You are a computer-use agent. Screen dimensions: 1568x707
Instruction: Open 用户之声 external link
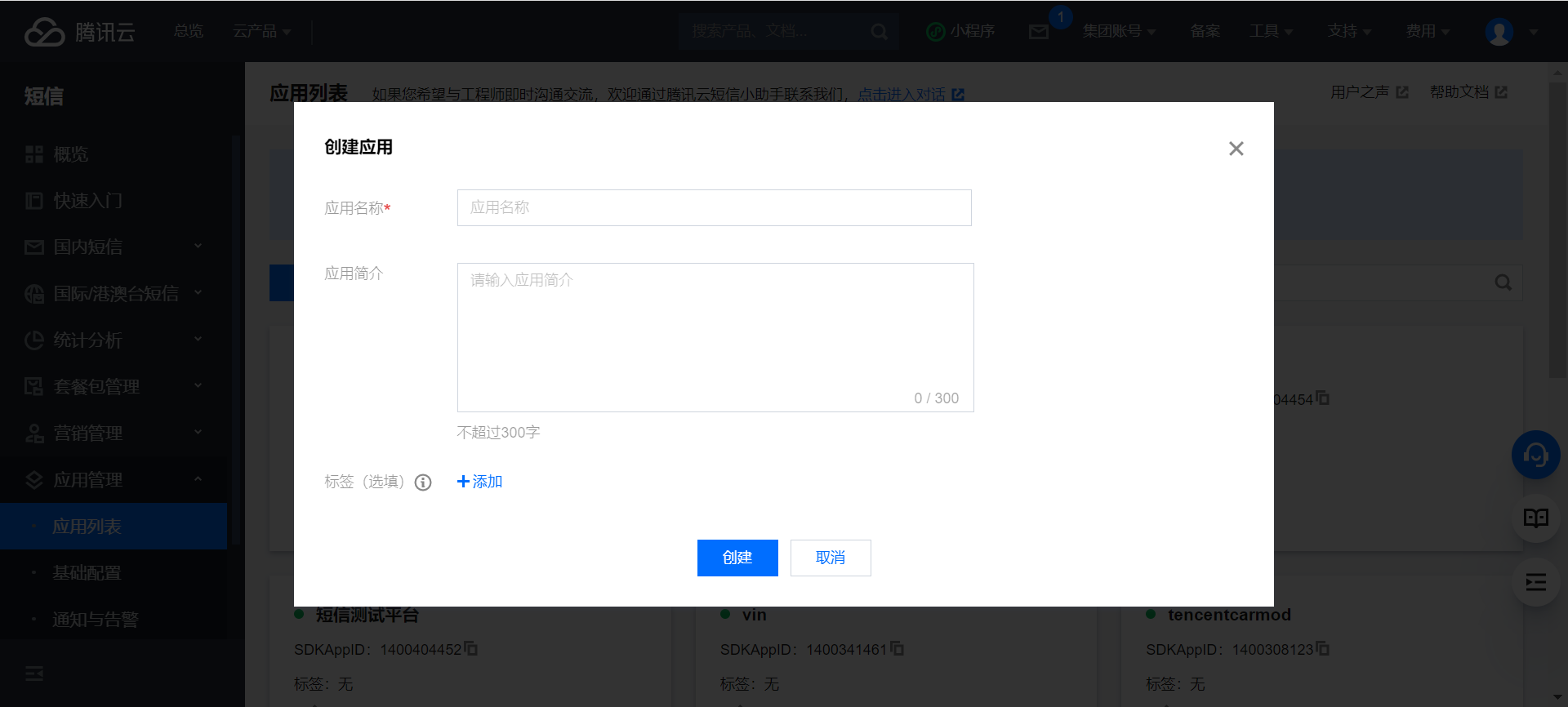click(x=1370, y=92)
